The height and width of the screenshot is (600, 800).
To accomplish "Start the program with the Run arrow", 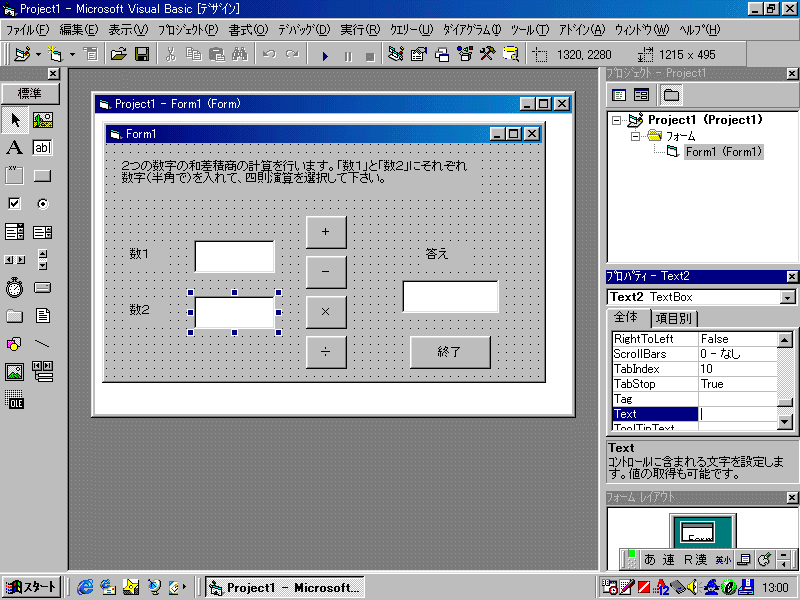I will tap(325, 55).
